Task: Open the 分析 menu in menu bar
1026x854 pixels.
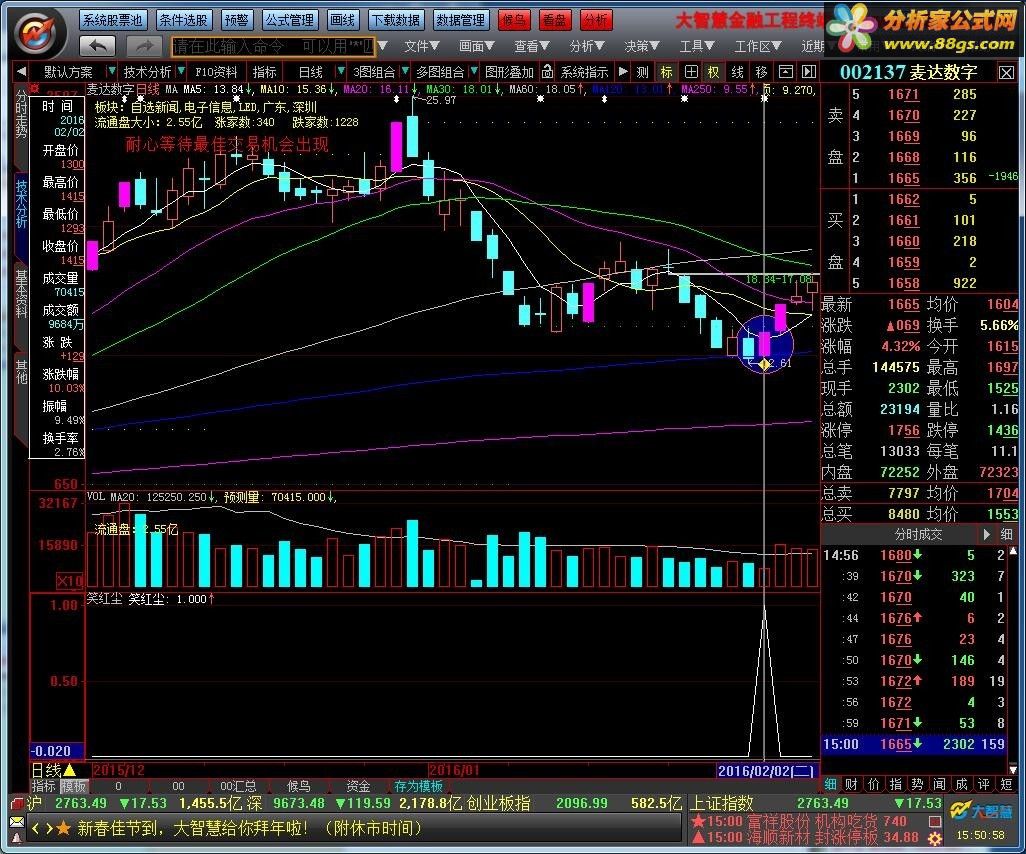Action: pos(586,46)
